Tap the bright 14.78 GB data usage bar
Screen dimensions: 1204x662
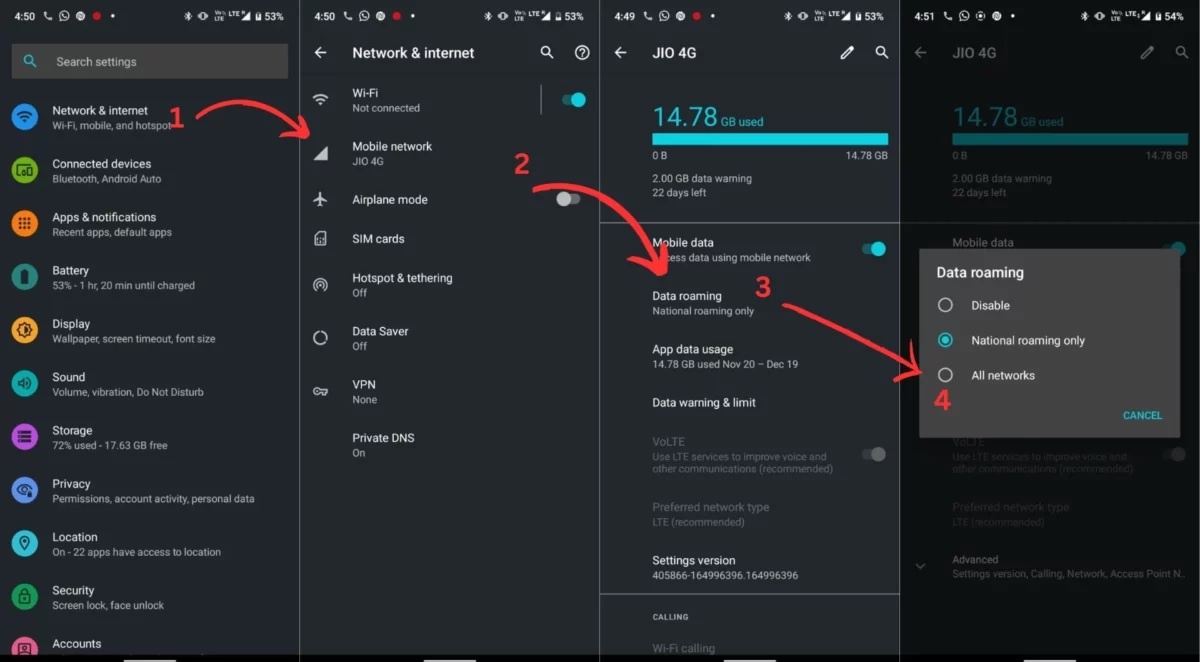pyautogui.click(x=770, y=139)
